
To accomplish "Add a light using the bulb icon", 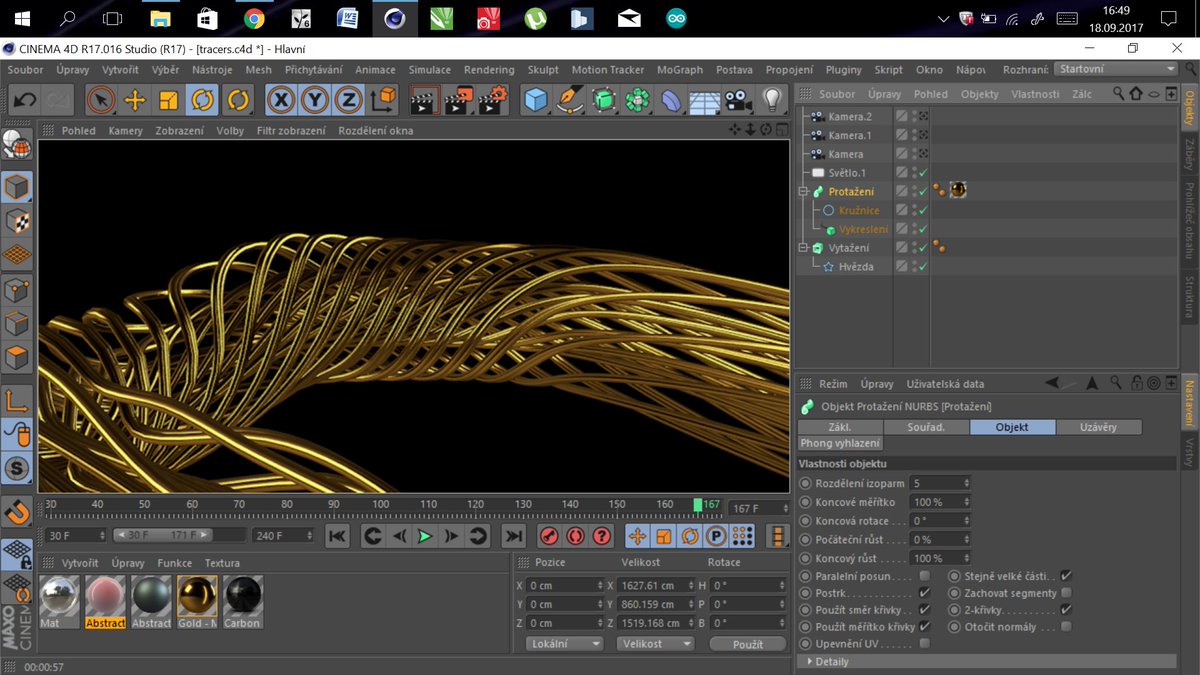I will pyautogui.click(x=771, y=100).
